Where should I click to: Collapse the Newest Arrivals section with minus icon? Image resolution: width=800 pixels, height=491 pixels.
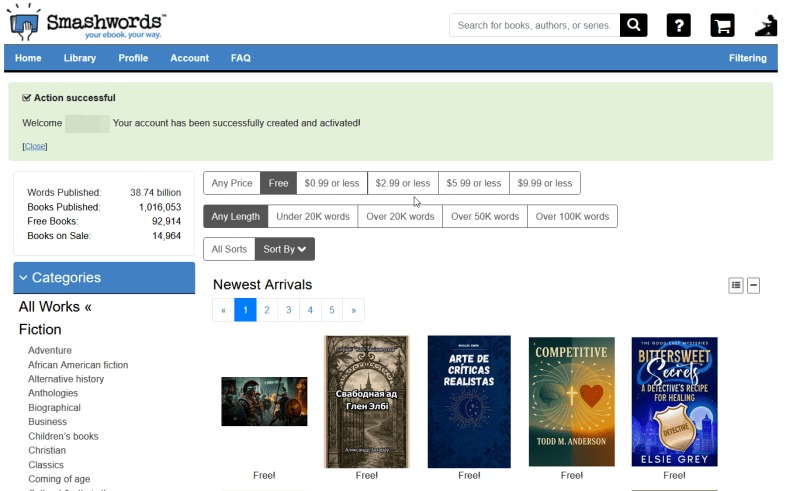753,285
